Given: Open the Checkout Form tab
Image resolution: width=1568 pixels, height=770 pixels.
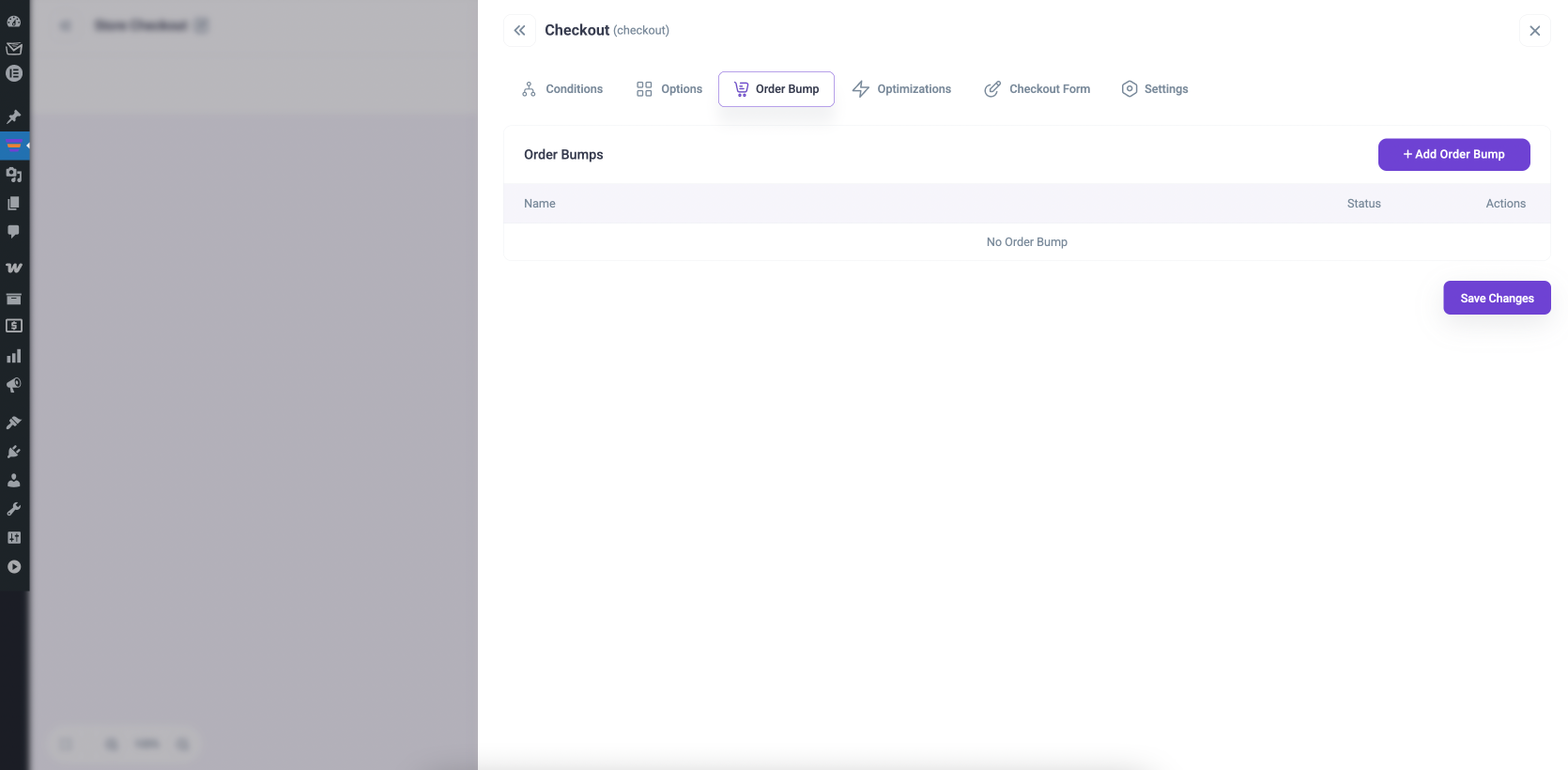Looking at the screenshot, I should click(1037, 89).
